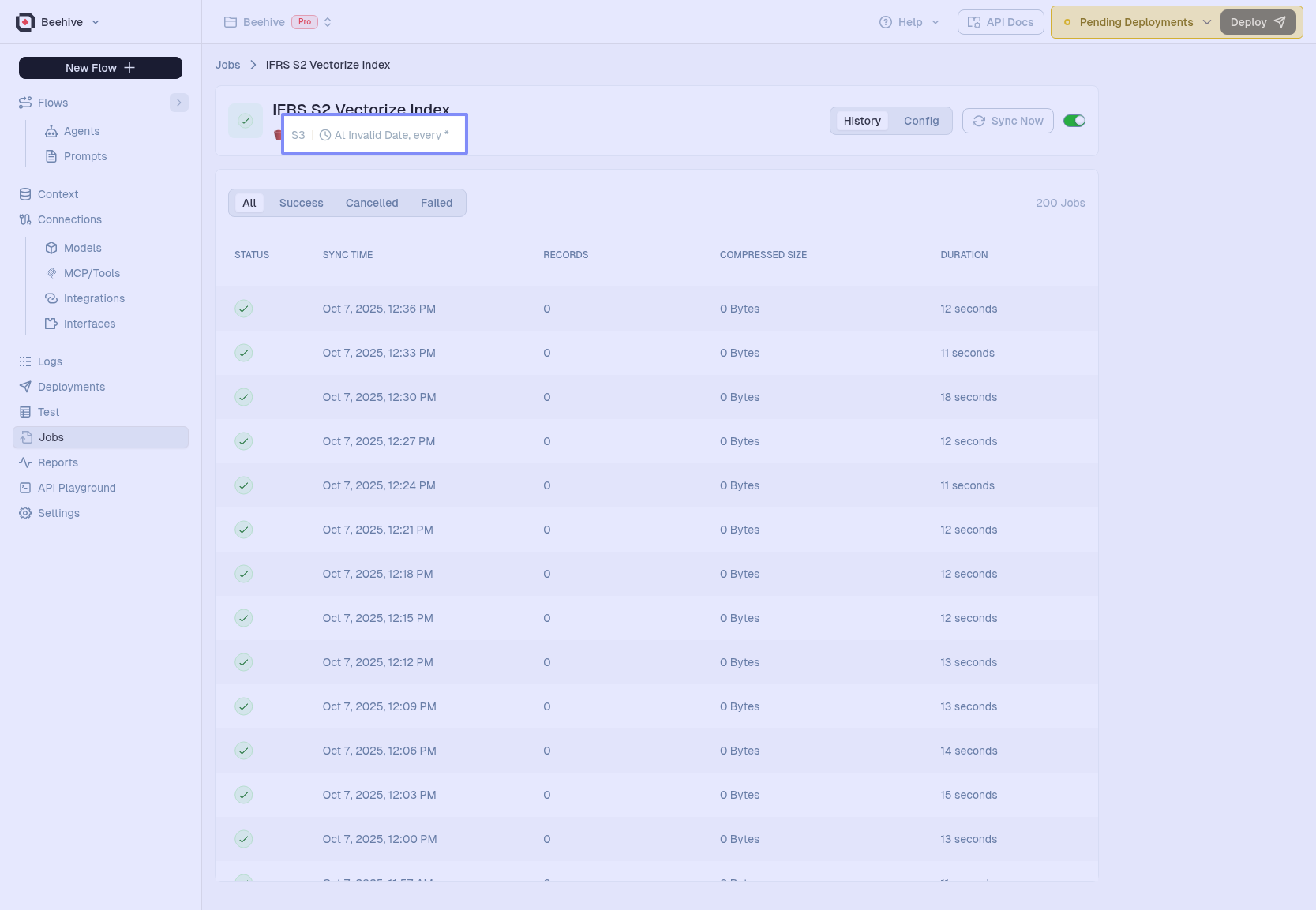This screenshot has width=1316, height=910.
Task: Go back via Jobs breadcrumb link
Action: click(227, 65)
